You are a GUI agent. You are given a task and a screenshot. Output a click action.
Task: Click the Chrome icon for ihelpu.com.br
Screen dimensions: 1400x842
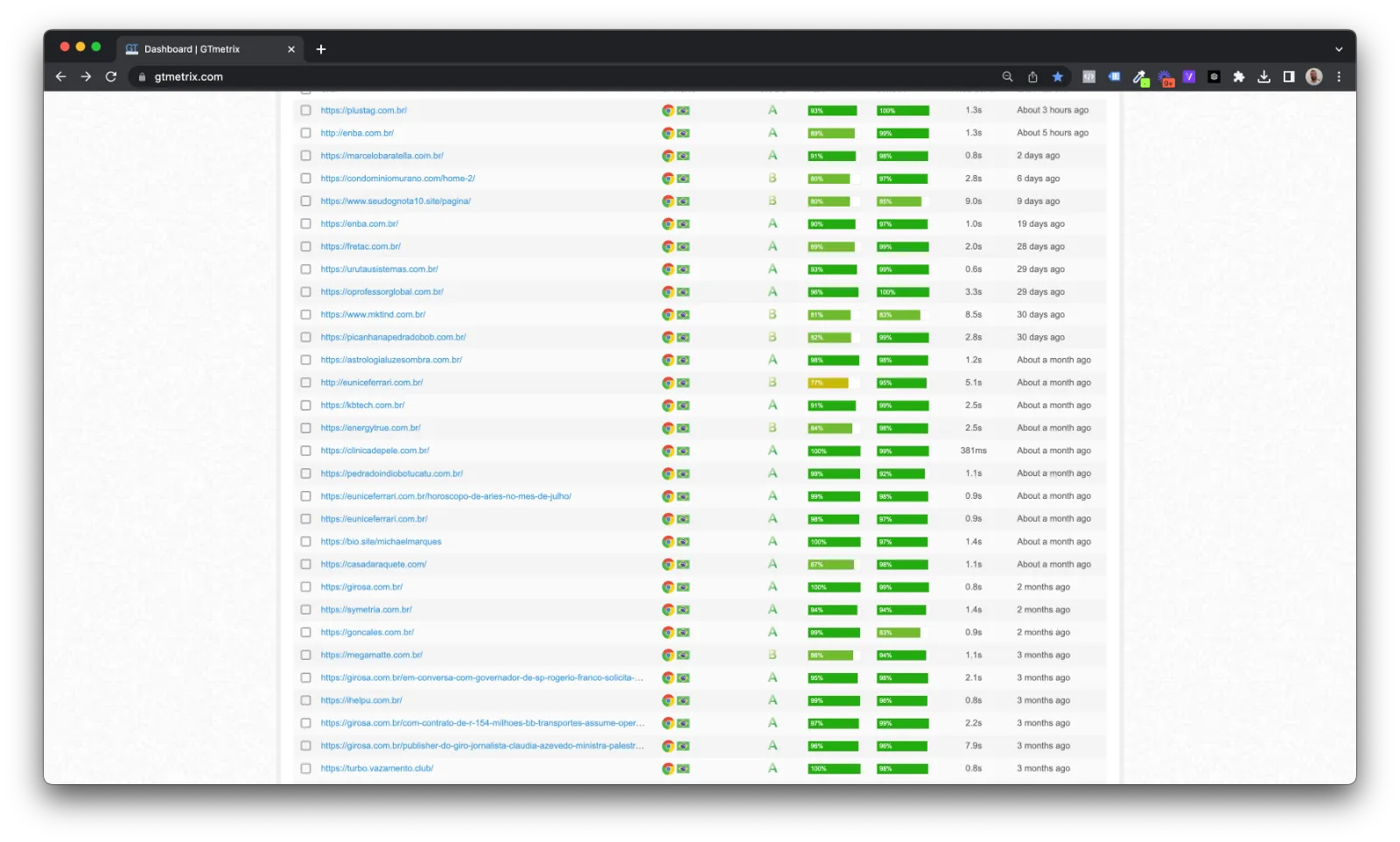[668, 700]
